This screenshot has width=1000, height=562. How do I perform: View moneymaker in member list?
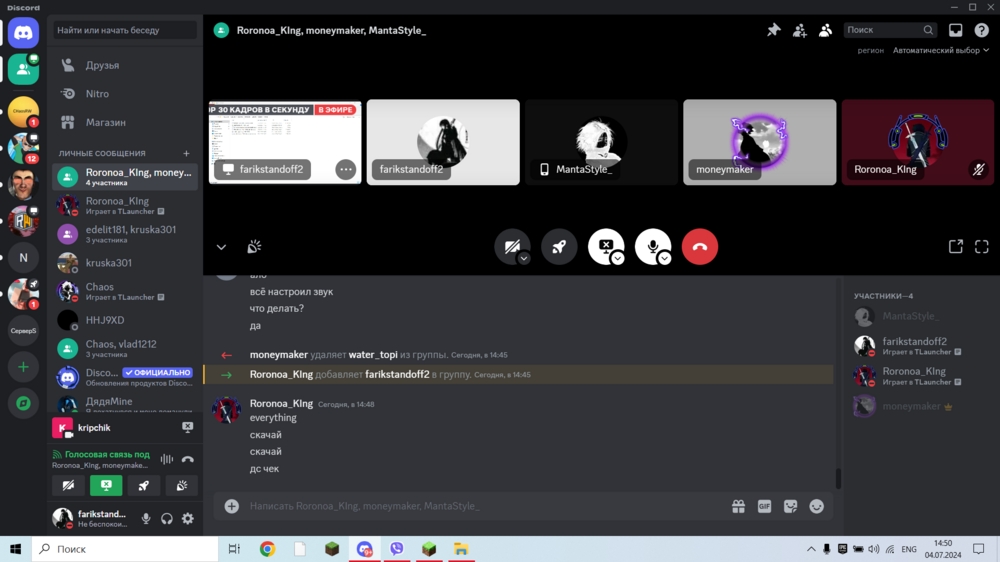[918, 406]
